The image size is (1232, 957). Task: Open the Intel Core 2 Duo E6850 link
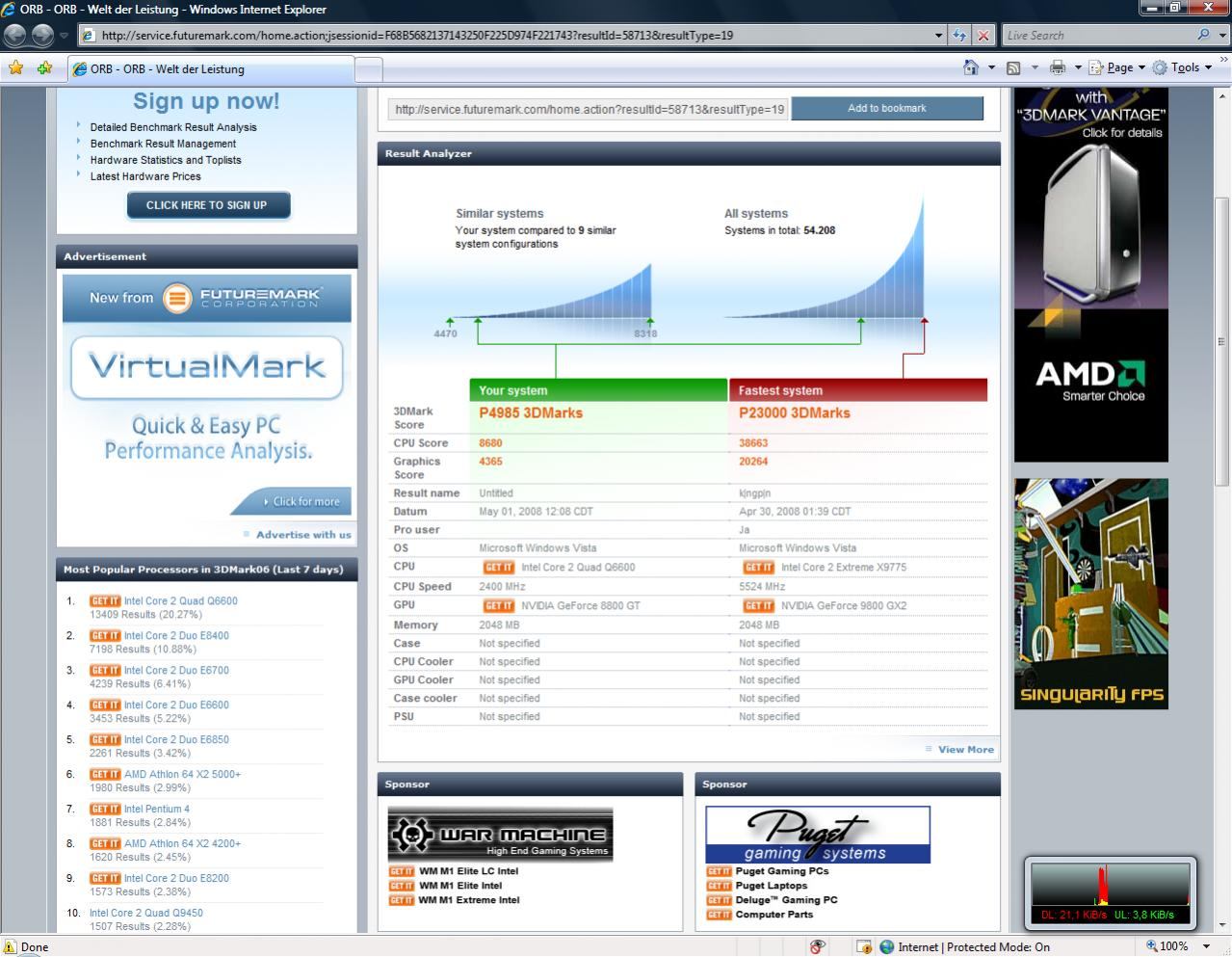tap(176, 740)
